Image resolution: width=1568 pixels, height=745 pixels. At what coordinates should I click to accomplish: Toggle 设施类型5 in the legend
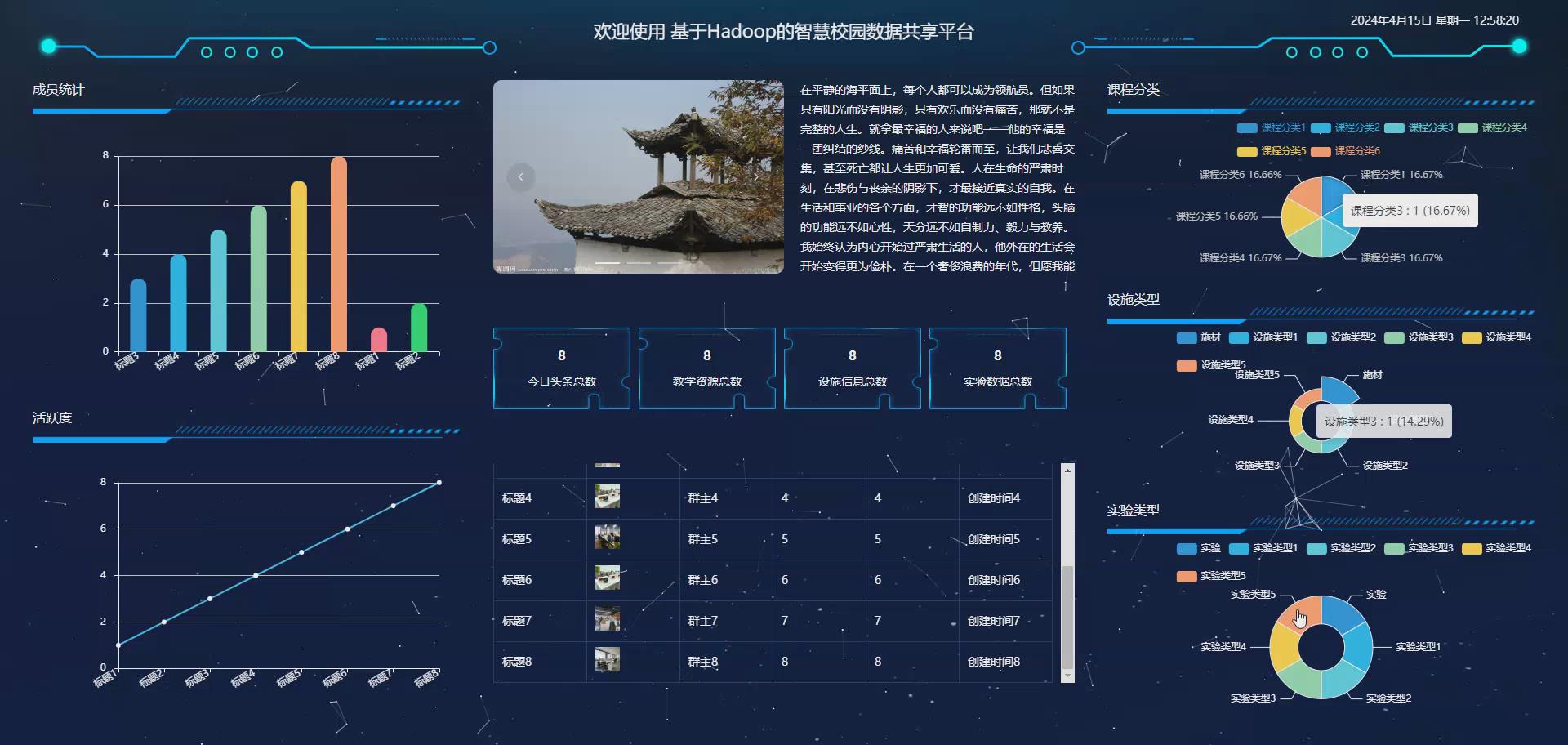1211,365
